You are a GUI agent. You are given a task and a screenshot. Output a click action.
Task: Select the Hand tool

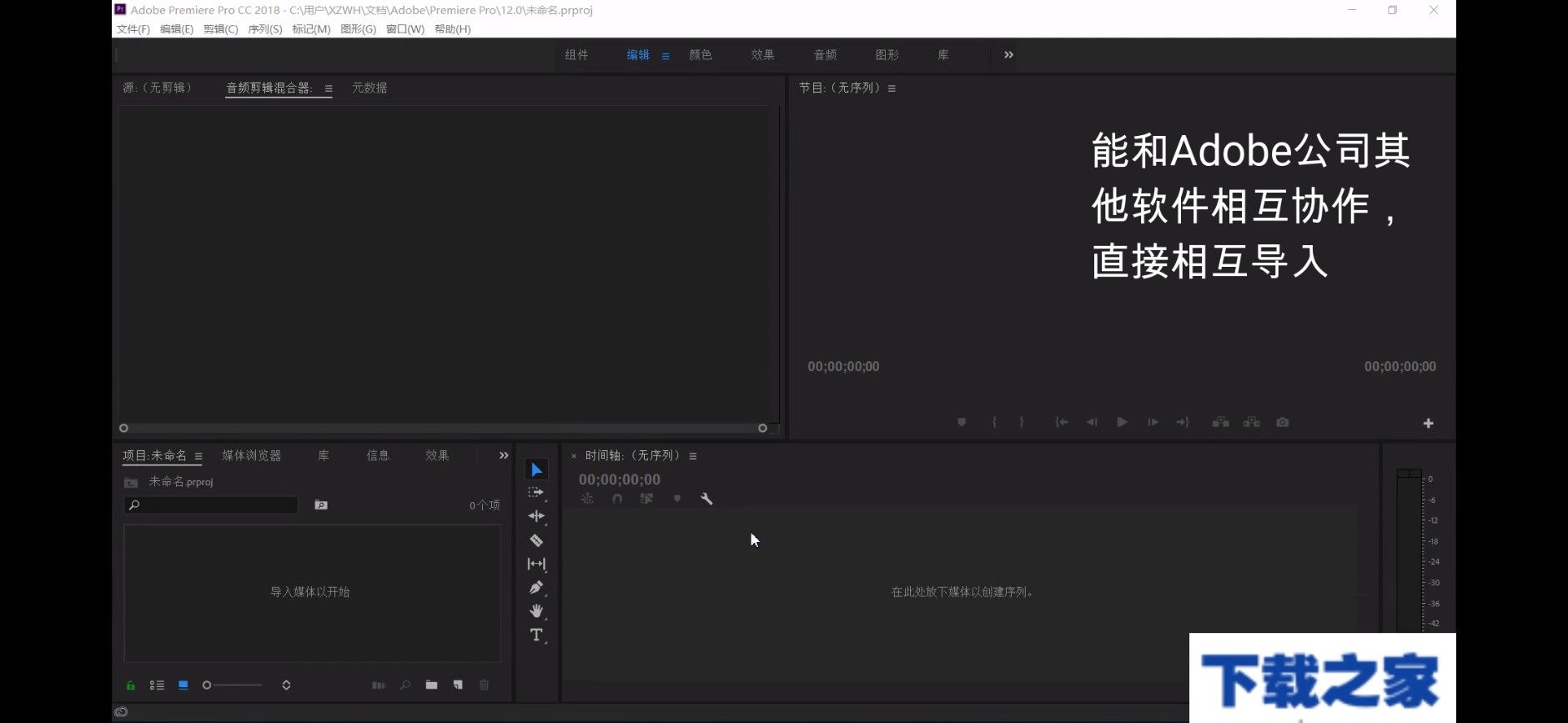click(536, 611)
